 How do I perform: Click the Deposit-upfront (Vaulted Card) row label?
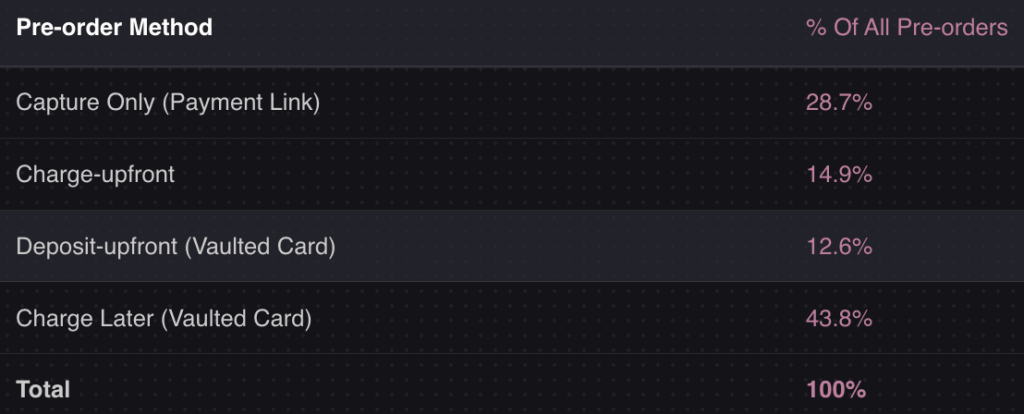pos(175,246)
